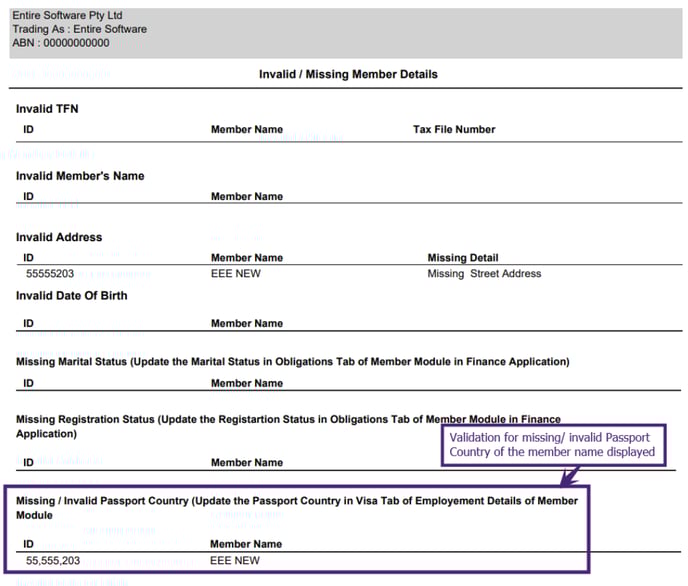Click ID 55,555,203 in Passport Country section
The height and width of the screenshot is (586, 688).
pos(53,561)
